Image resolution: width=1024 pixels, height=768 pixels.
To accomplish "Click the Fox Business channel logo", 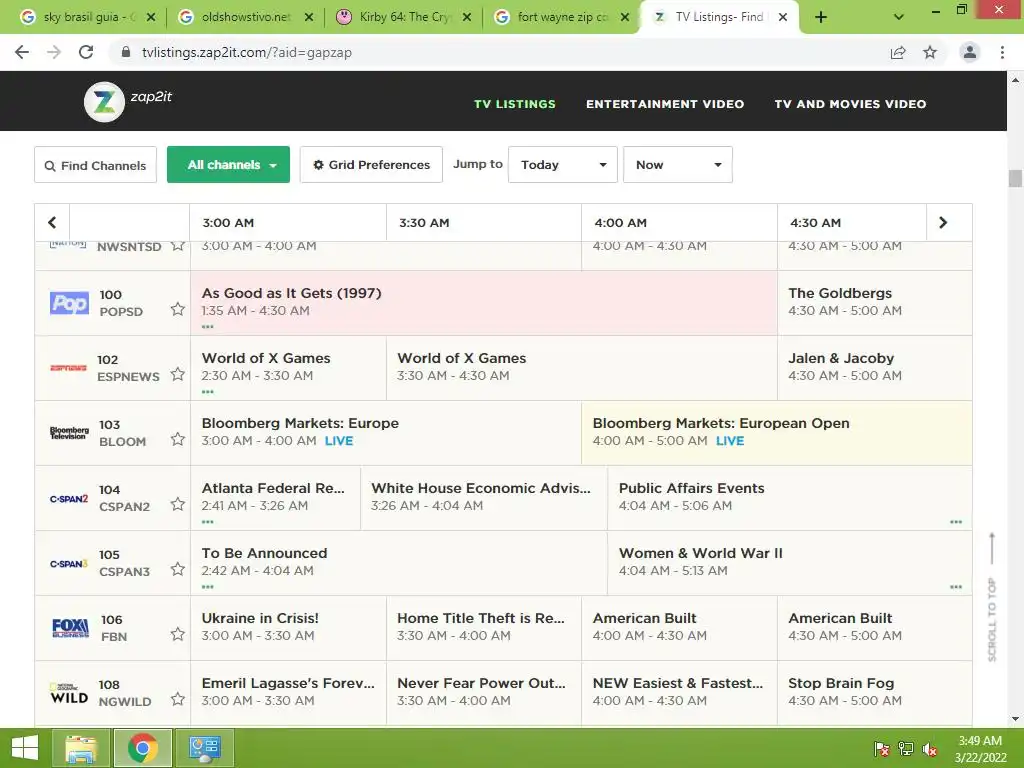I will [70, 628].
